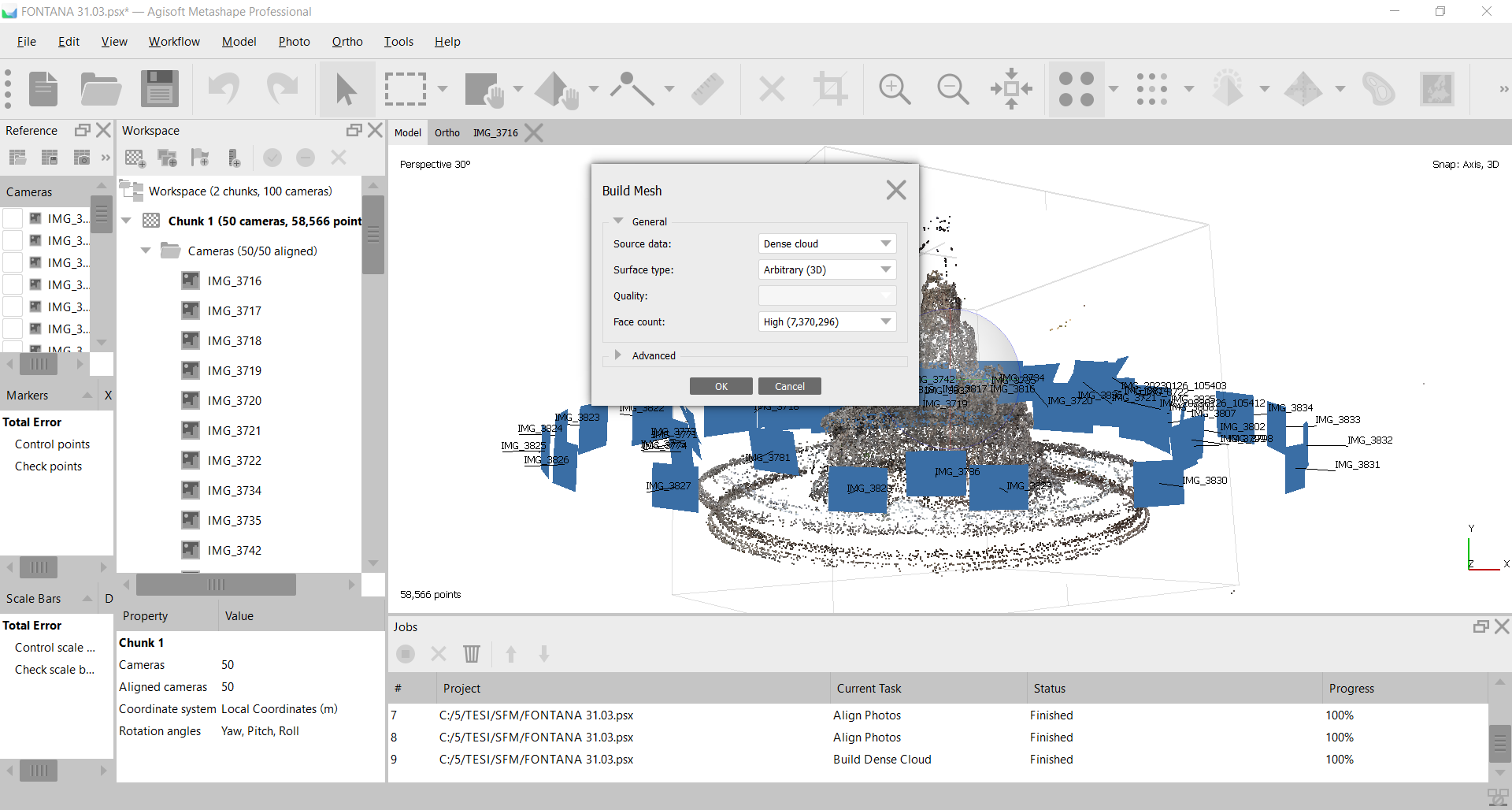Expand the Advanced section in Build Mesh
1512x810 pixels.
pyautogui.click(x=619, y=355)
